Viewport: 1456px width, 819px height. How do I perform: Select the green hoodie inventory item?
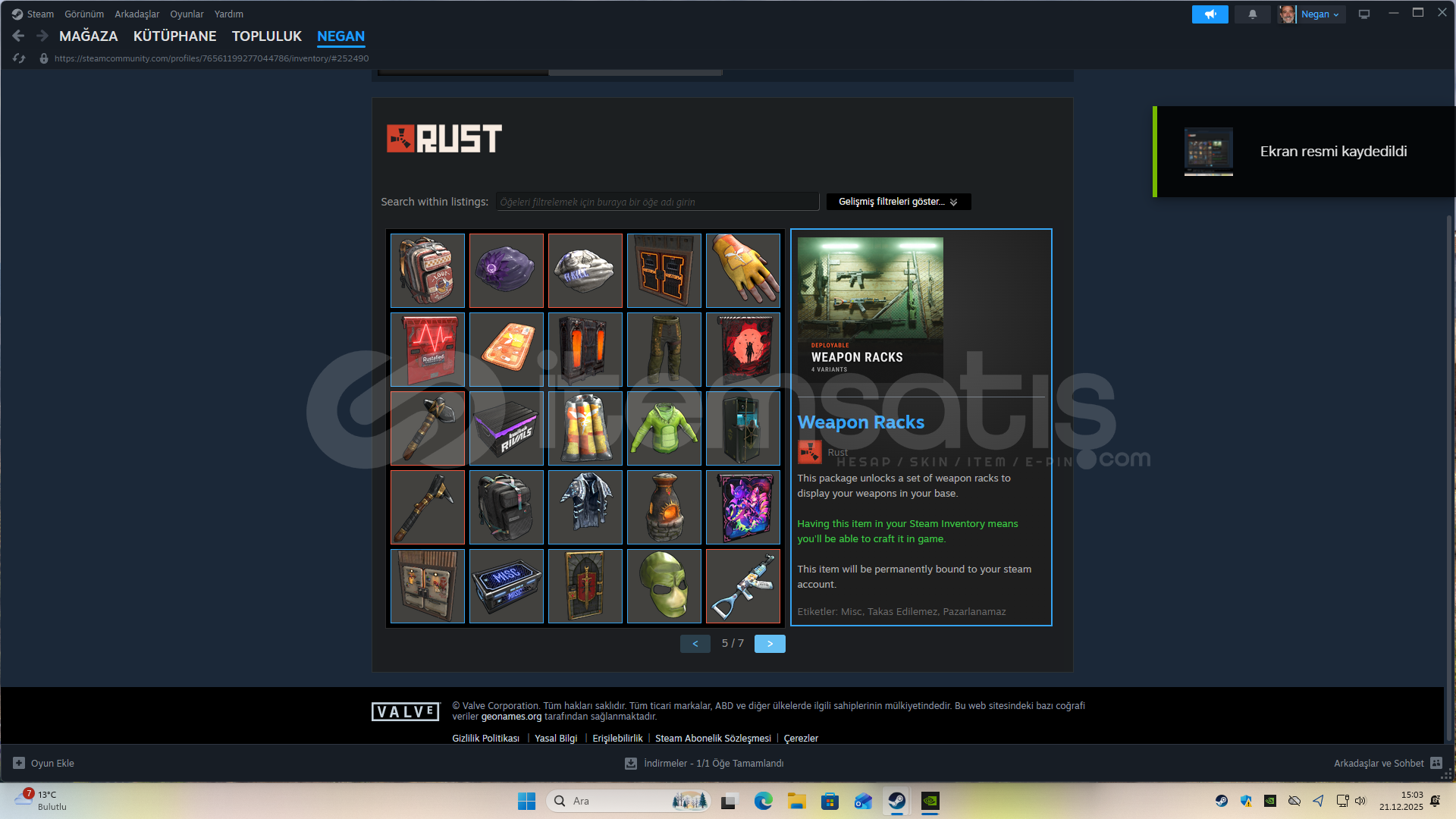pos(664,428)
